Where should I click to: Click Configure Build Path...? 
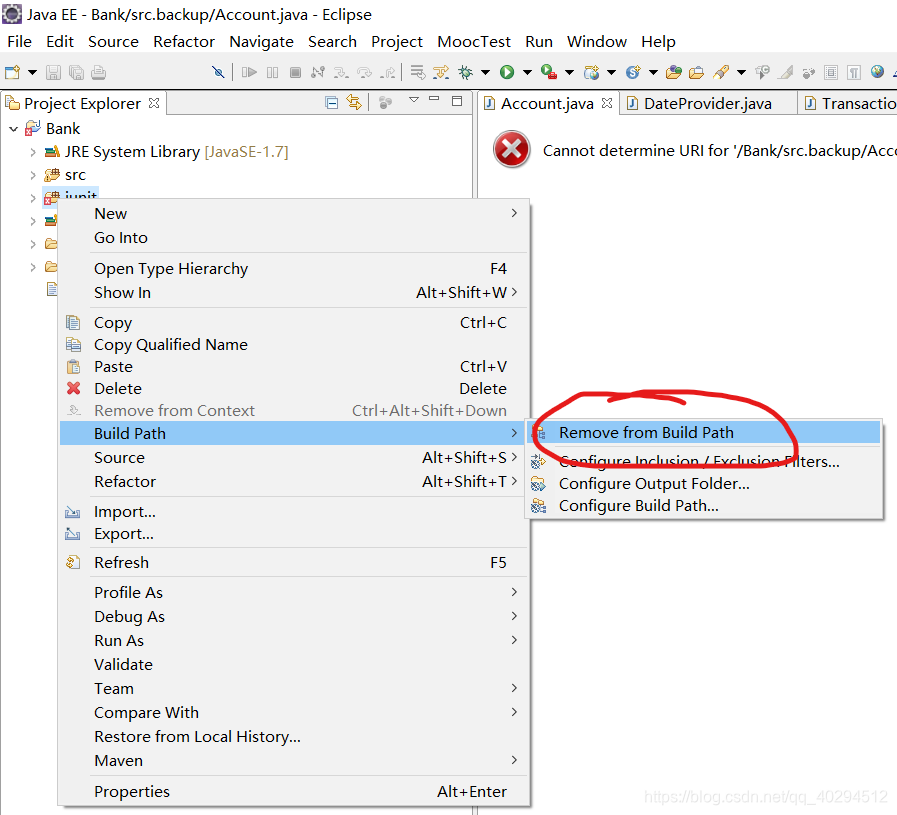[x=704, y=506]
